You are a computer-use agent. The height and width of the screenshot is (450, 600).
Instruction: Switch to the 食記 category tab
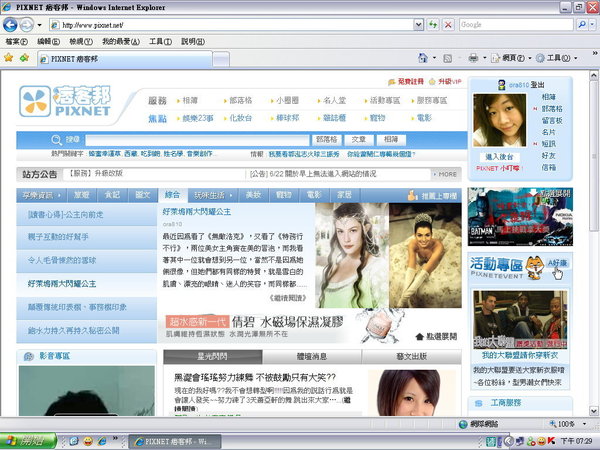pos(112,195)
